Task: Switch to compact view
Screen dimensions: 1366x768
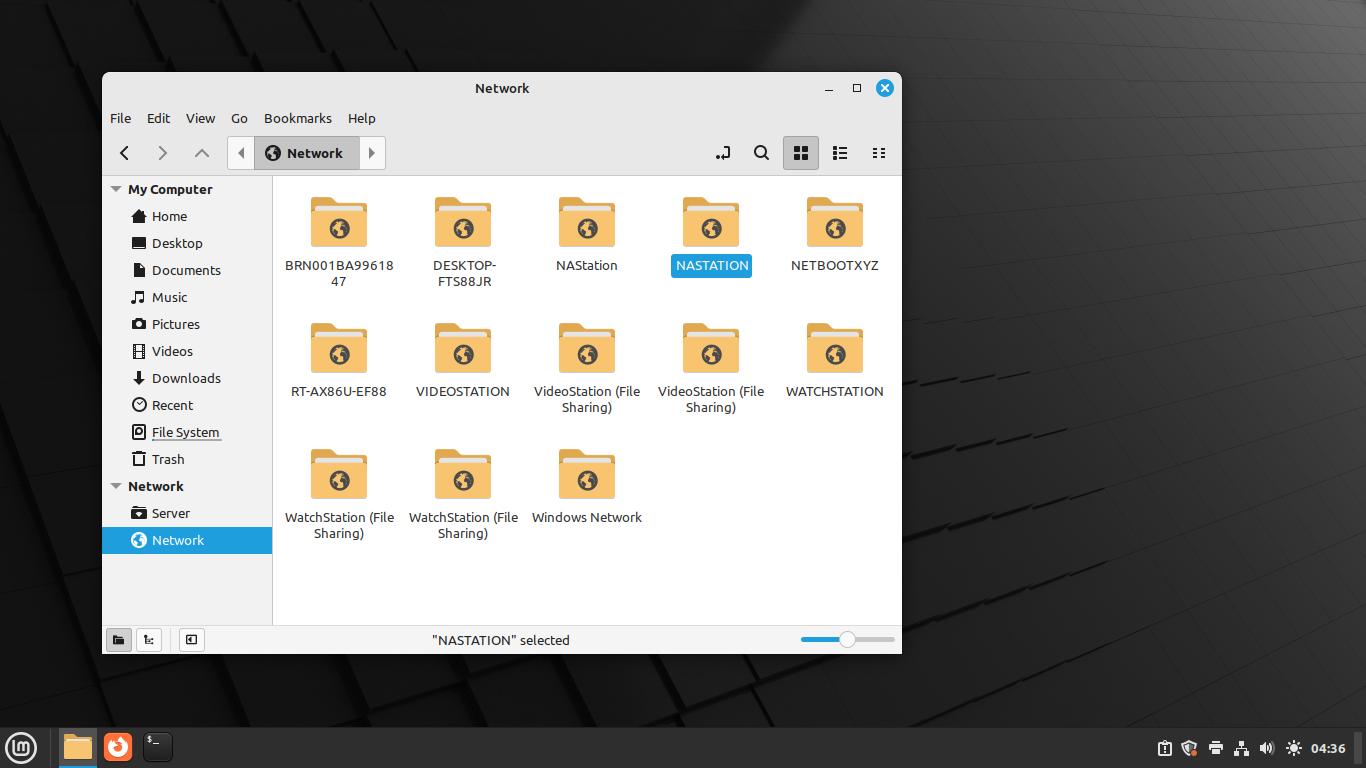Action: click(879, 153)
